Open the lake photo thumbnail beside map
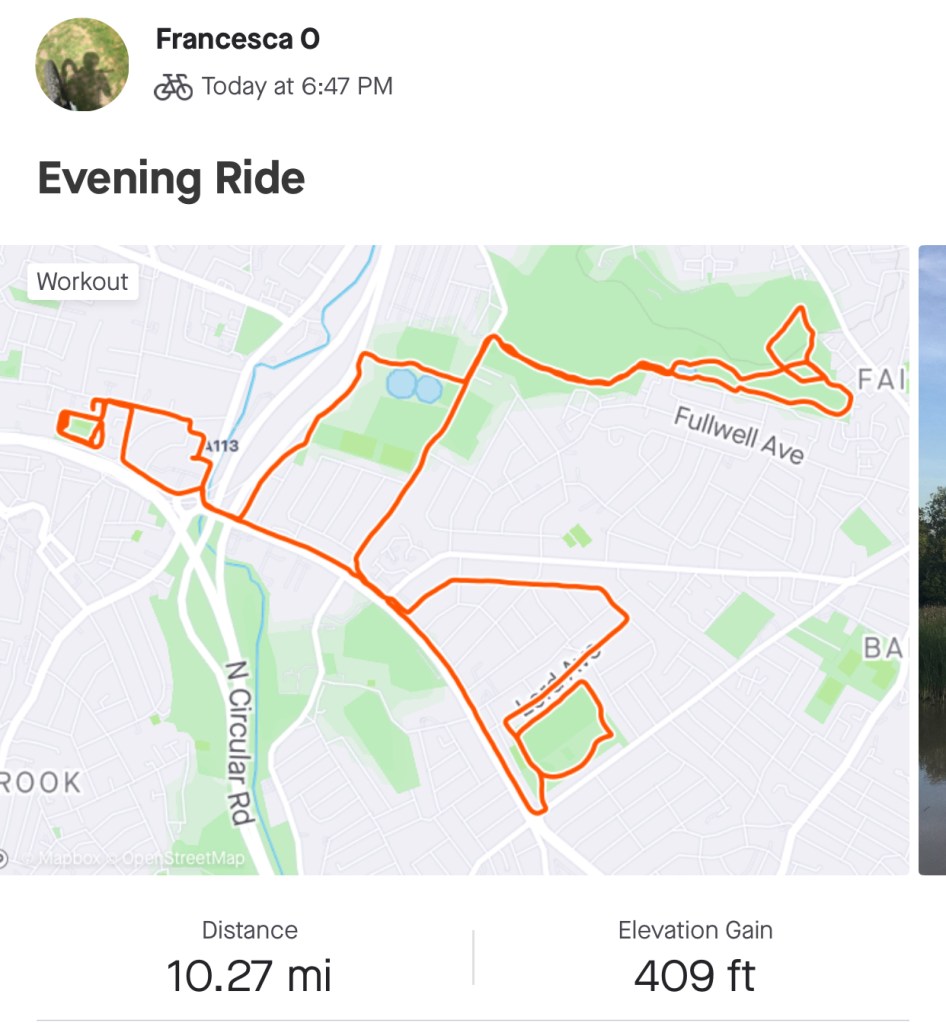Image resolution: width=946 pixels, height=1023 pixels. pos(932,560)
